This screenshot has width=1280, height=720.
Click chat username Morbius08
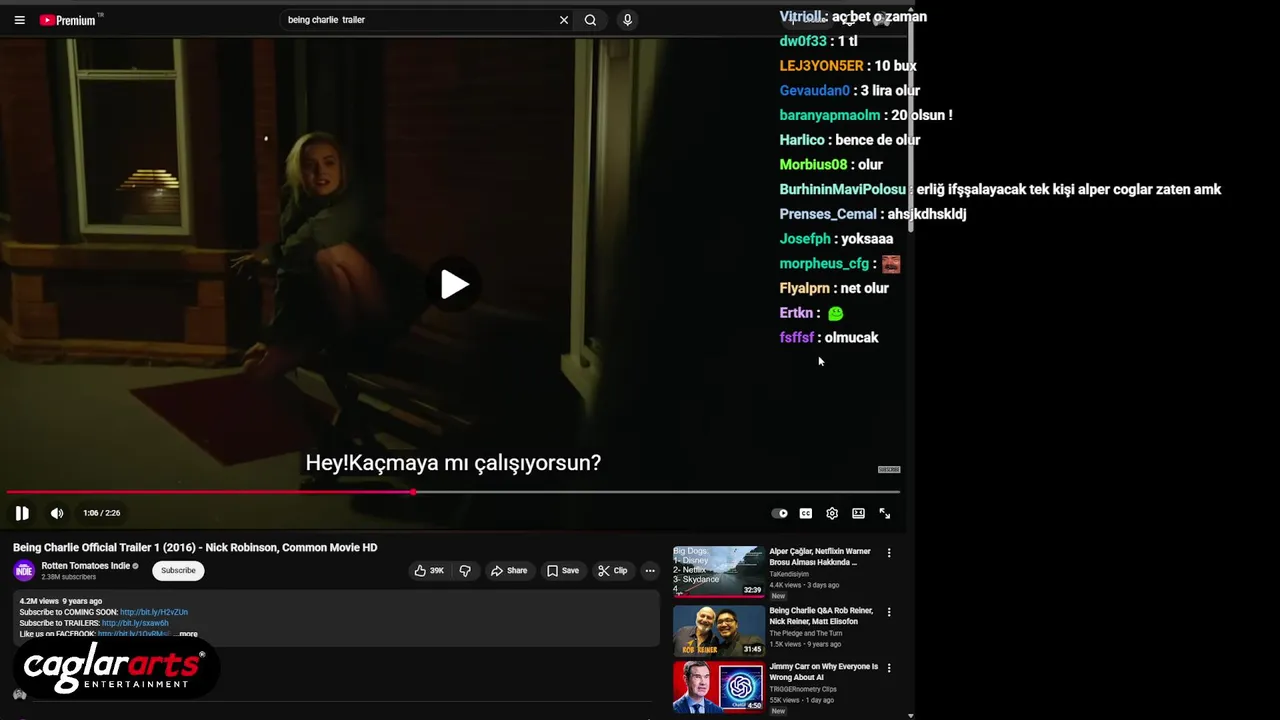[813, 165]
